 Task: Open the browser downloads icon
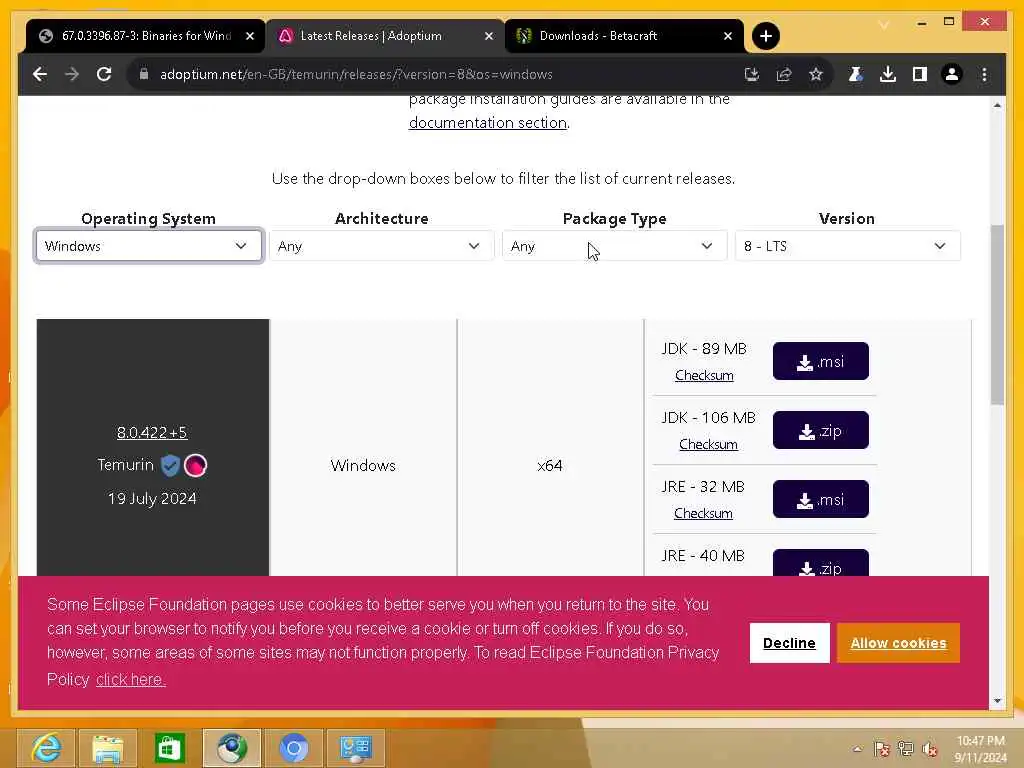click(888, 74)
